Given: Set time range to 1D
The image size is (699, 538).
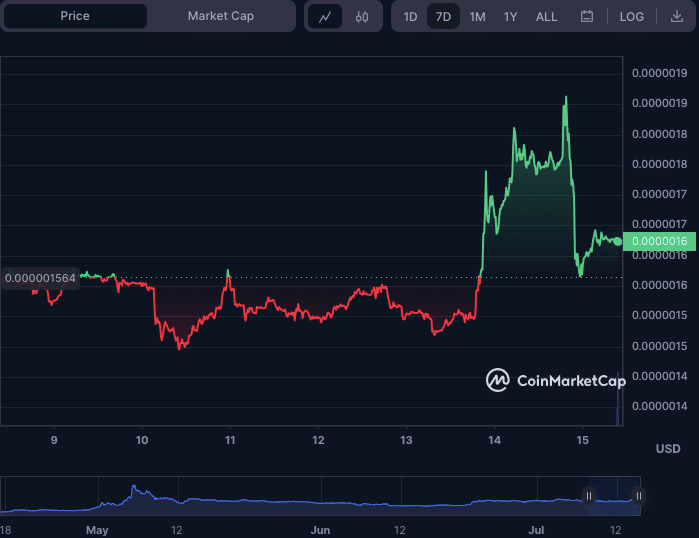Looking at the screenshot, I should (410, 17).
